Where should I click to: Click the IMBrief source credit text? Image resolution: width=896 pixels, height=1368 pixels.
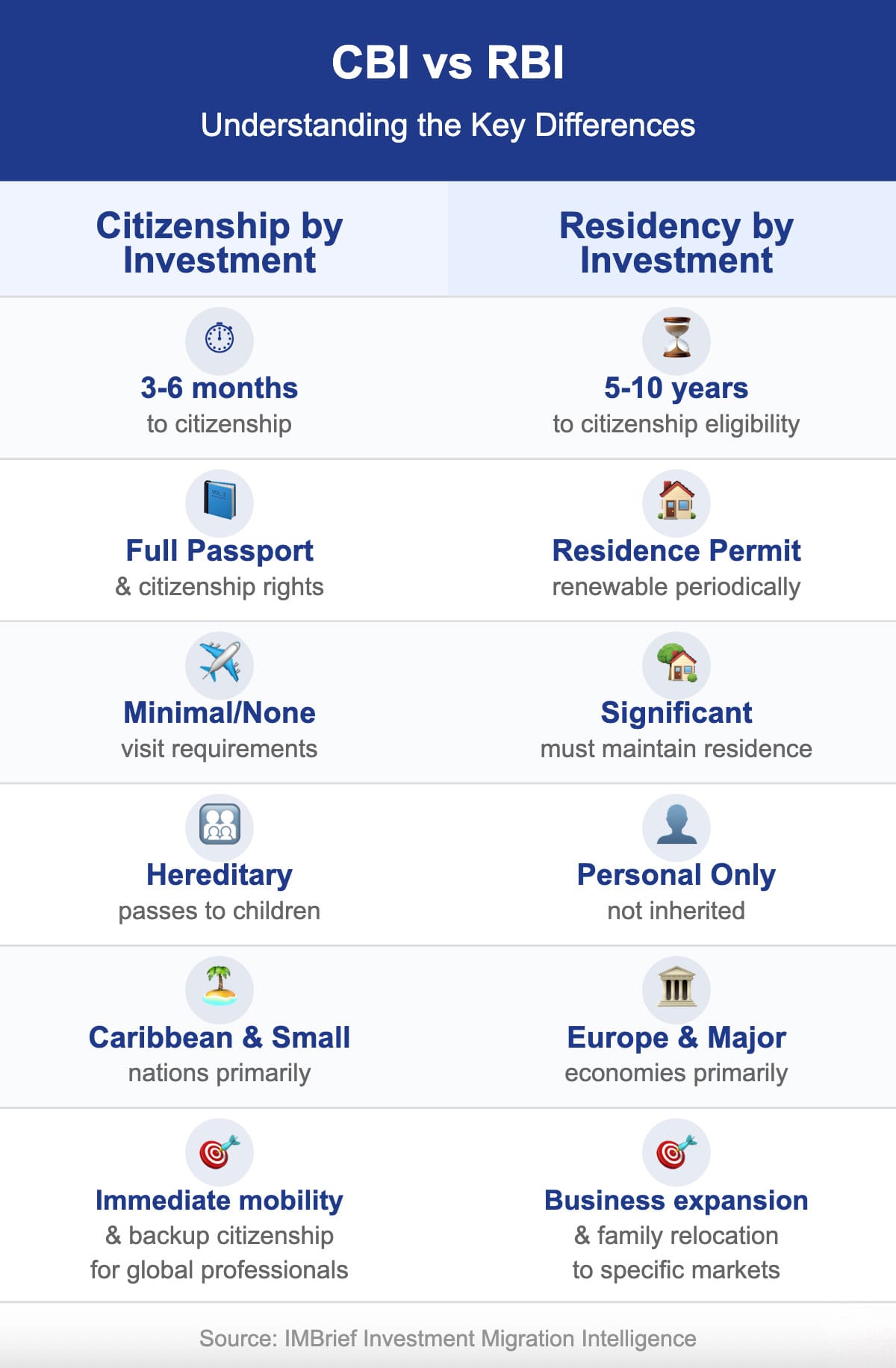point(448,1338)
